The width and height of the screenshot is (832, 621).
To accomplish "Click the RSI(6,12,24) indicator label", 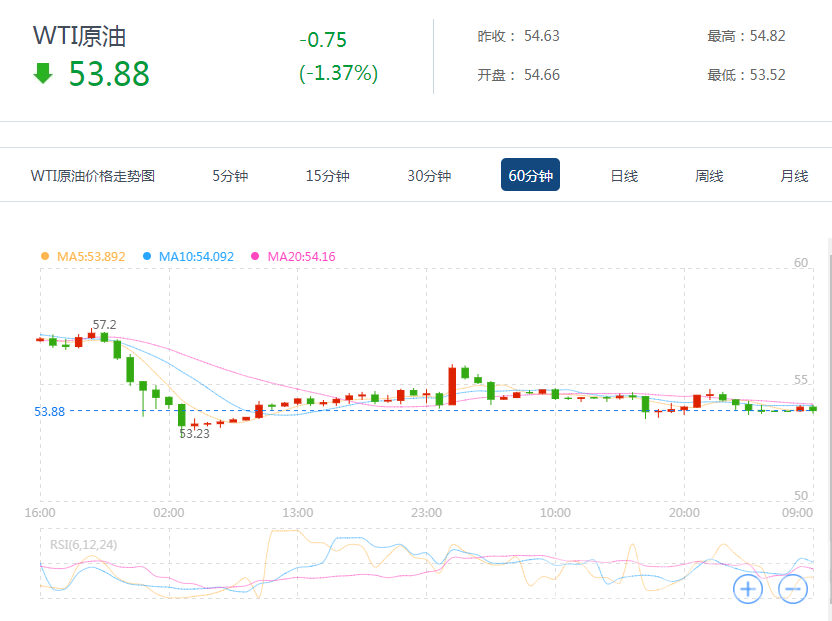I will [83, 545].
